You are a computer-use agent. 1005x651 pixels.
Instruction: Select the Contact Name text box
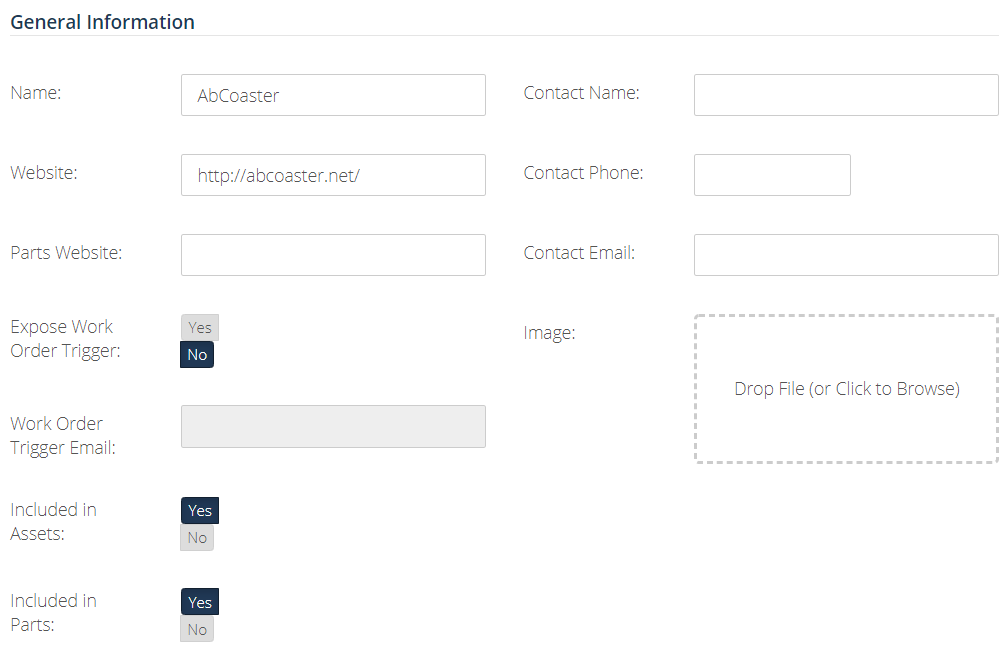click(846, 95)
